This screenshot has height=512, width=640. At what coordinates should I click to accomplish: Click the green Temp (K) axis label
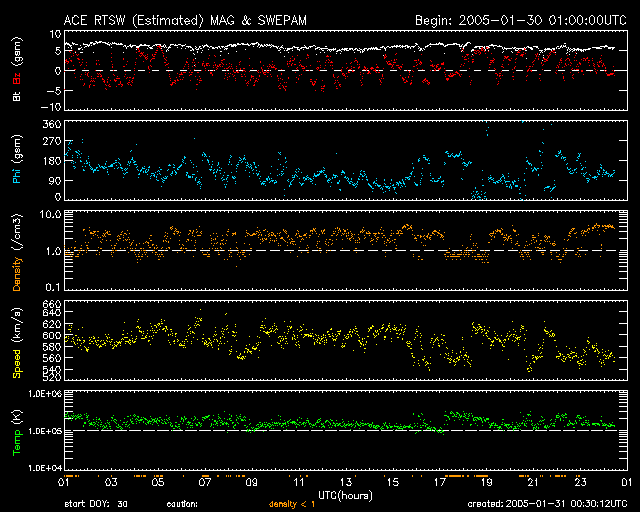(16, 431)
